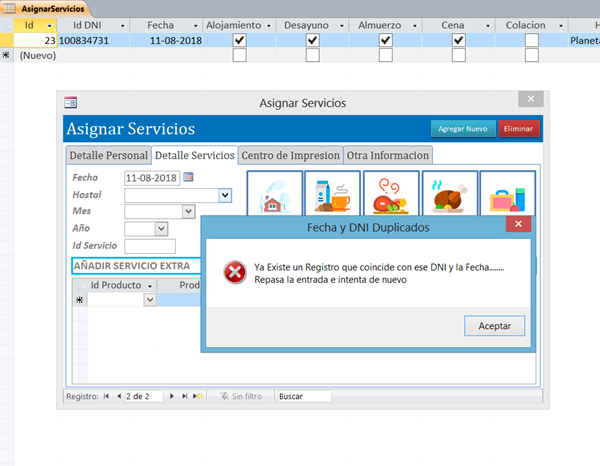Click the form icon in Asignar Servicios title bar

[71, 103]
